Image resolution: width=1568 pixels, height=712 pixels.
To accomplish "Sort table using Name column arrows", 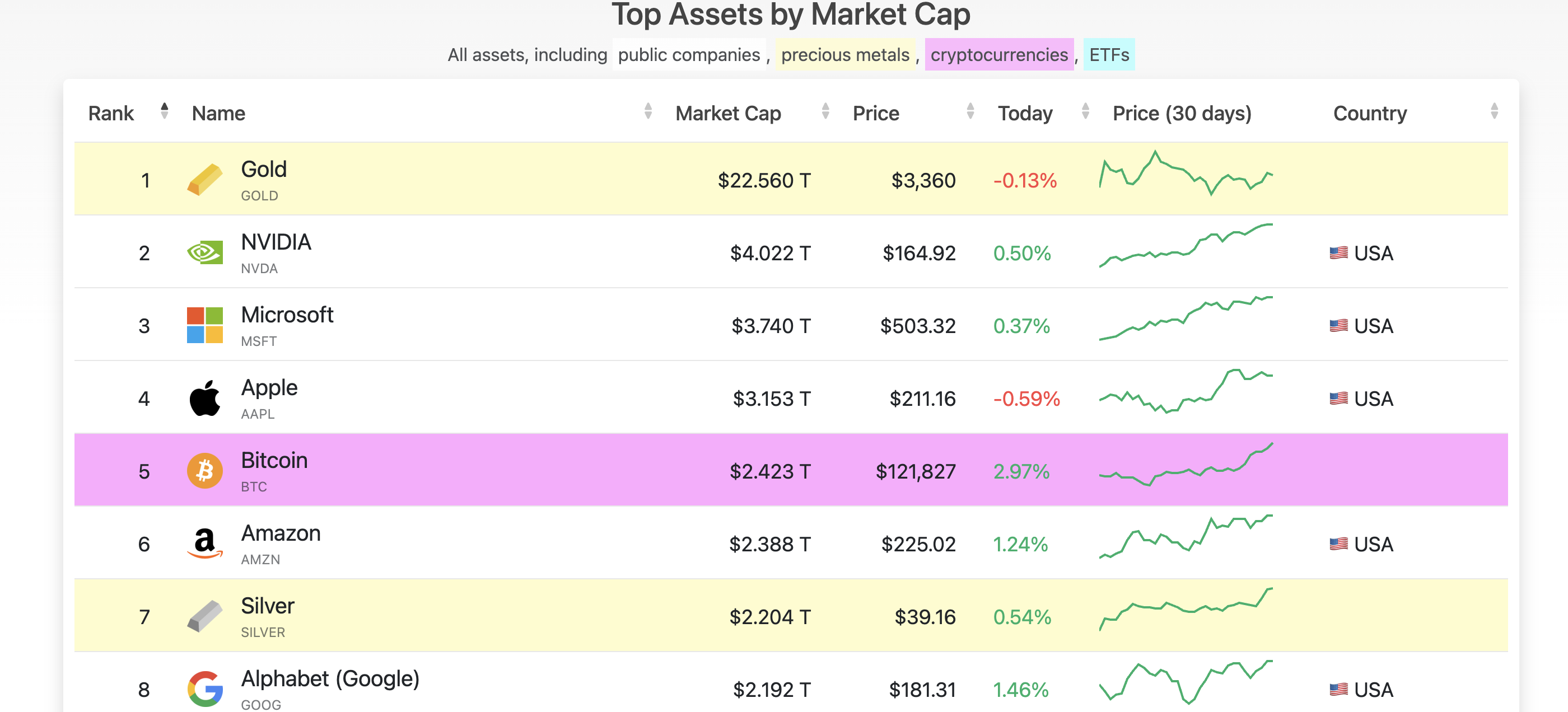I will coord(648,111).
